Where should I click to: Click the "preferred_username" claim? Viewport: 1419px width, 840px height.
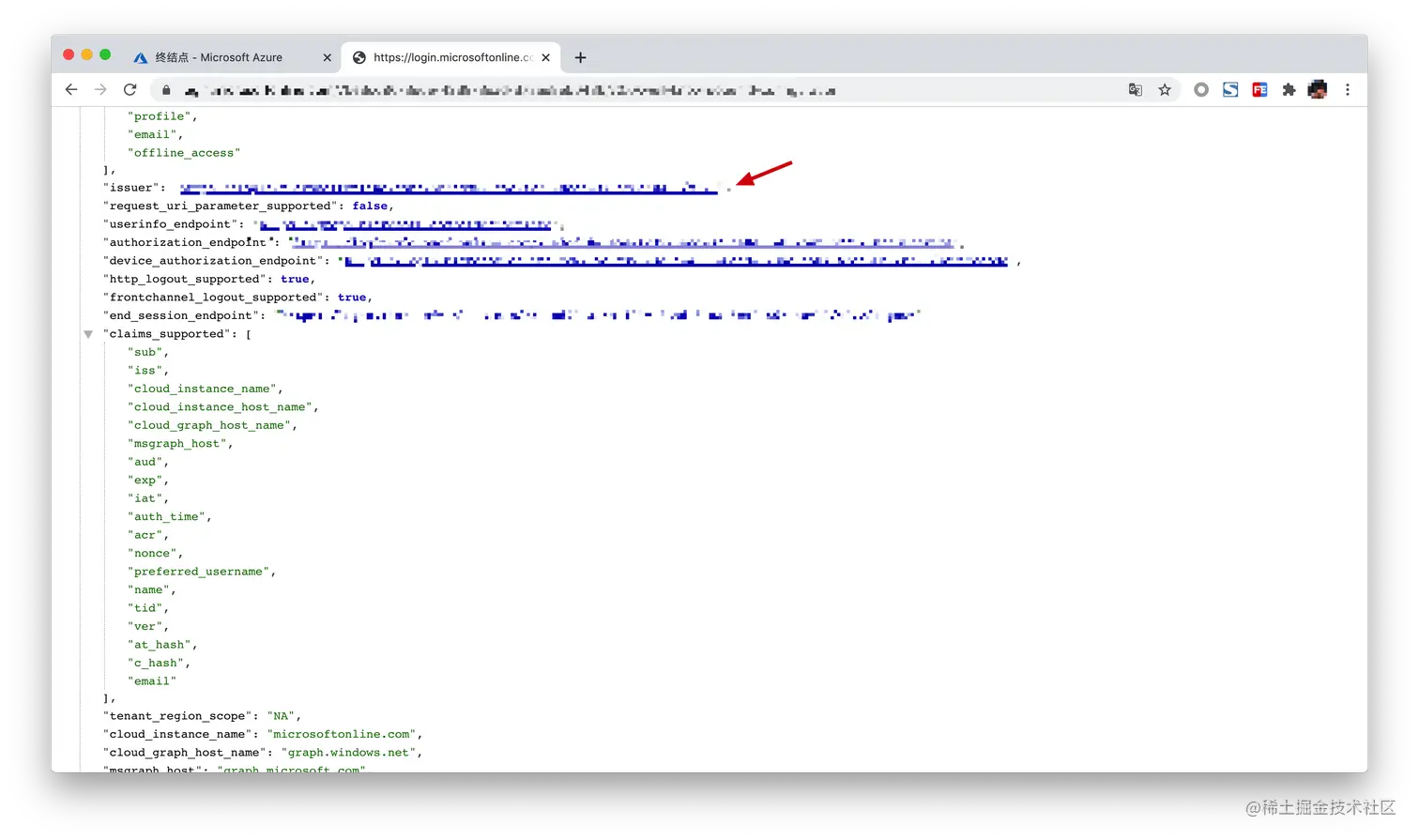pyautogui.click(x=198, y=572)
